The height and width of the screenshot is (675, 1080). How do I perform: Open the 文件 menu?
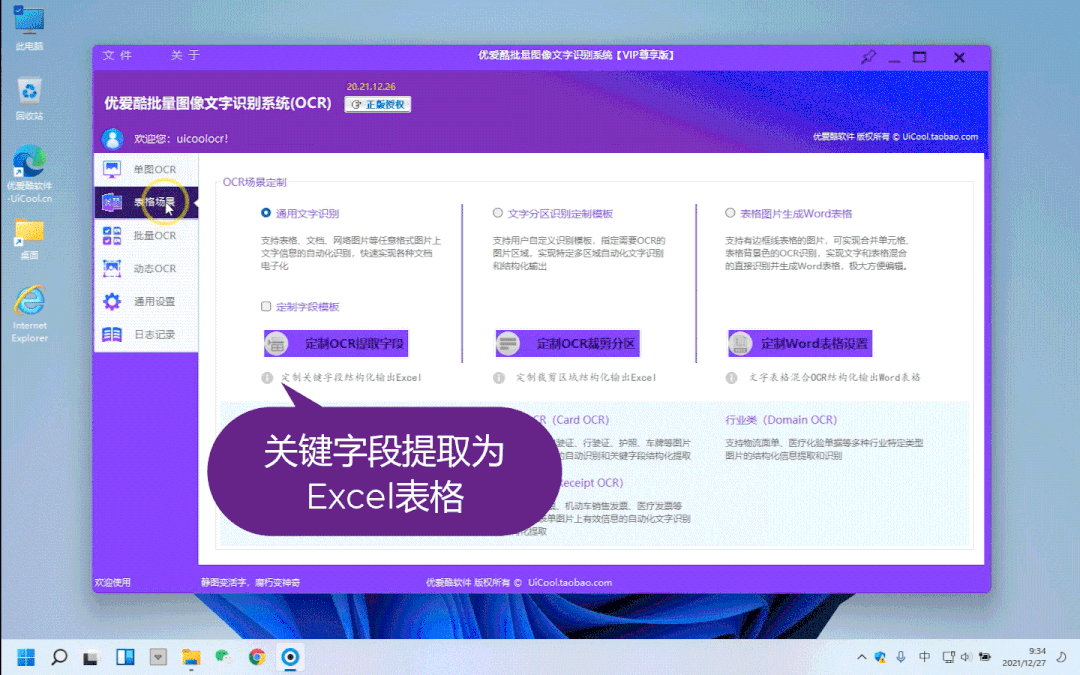[117, 55]
